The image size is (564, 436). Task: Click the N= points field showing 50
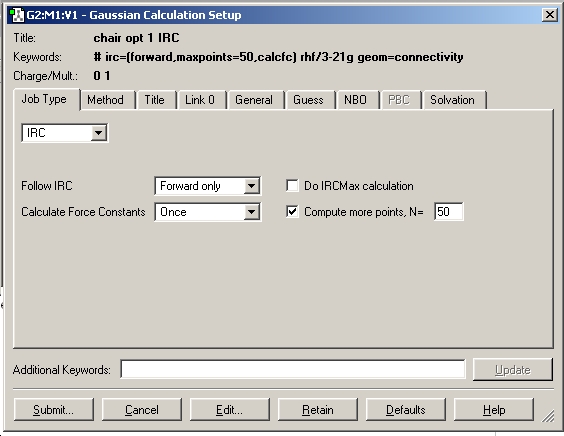click(x=449, y=212)
